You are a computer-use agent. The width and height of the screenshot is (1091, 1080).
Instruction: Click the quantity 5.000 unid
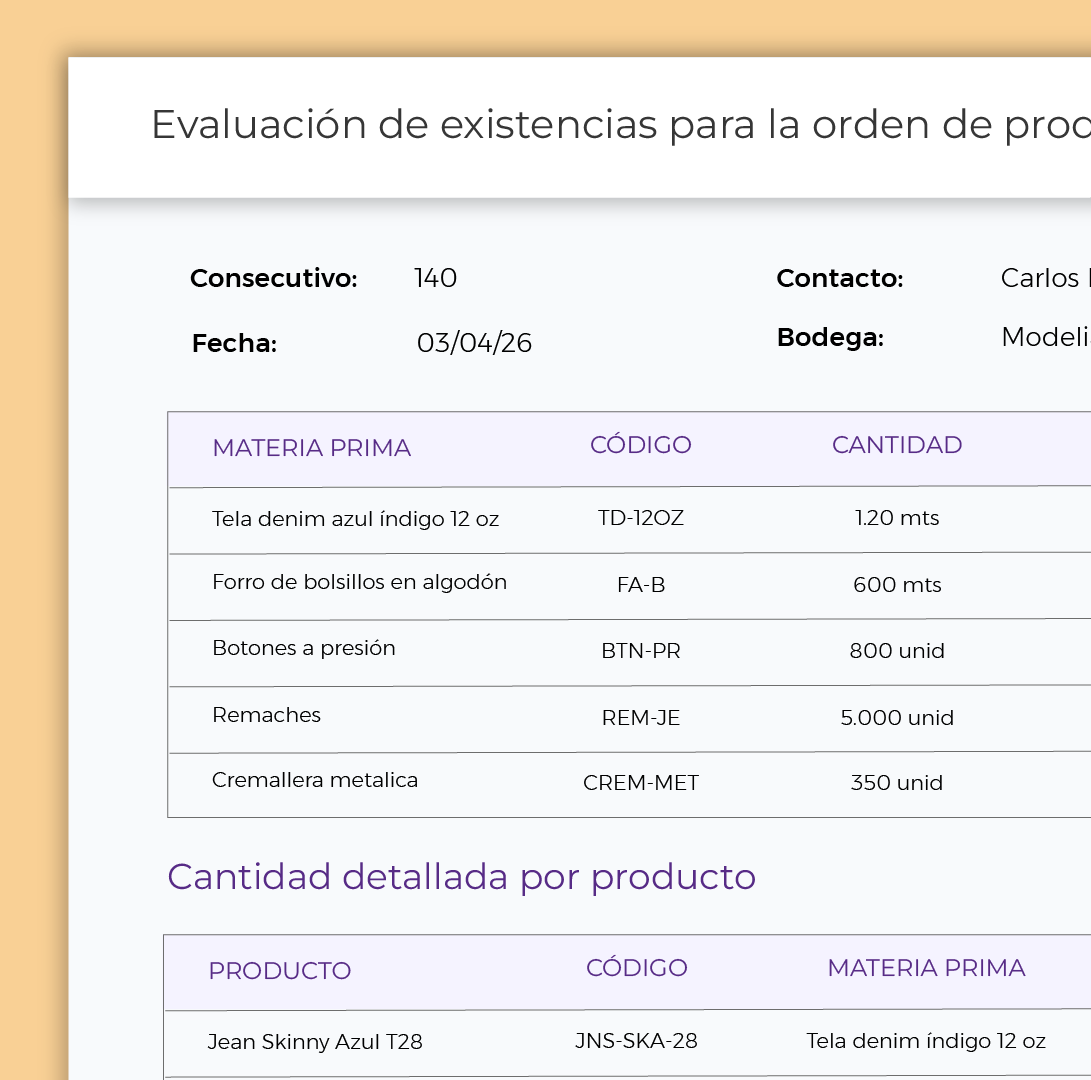click(x=897, y=717)
